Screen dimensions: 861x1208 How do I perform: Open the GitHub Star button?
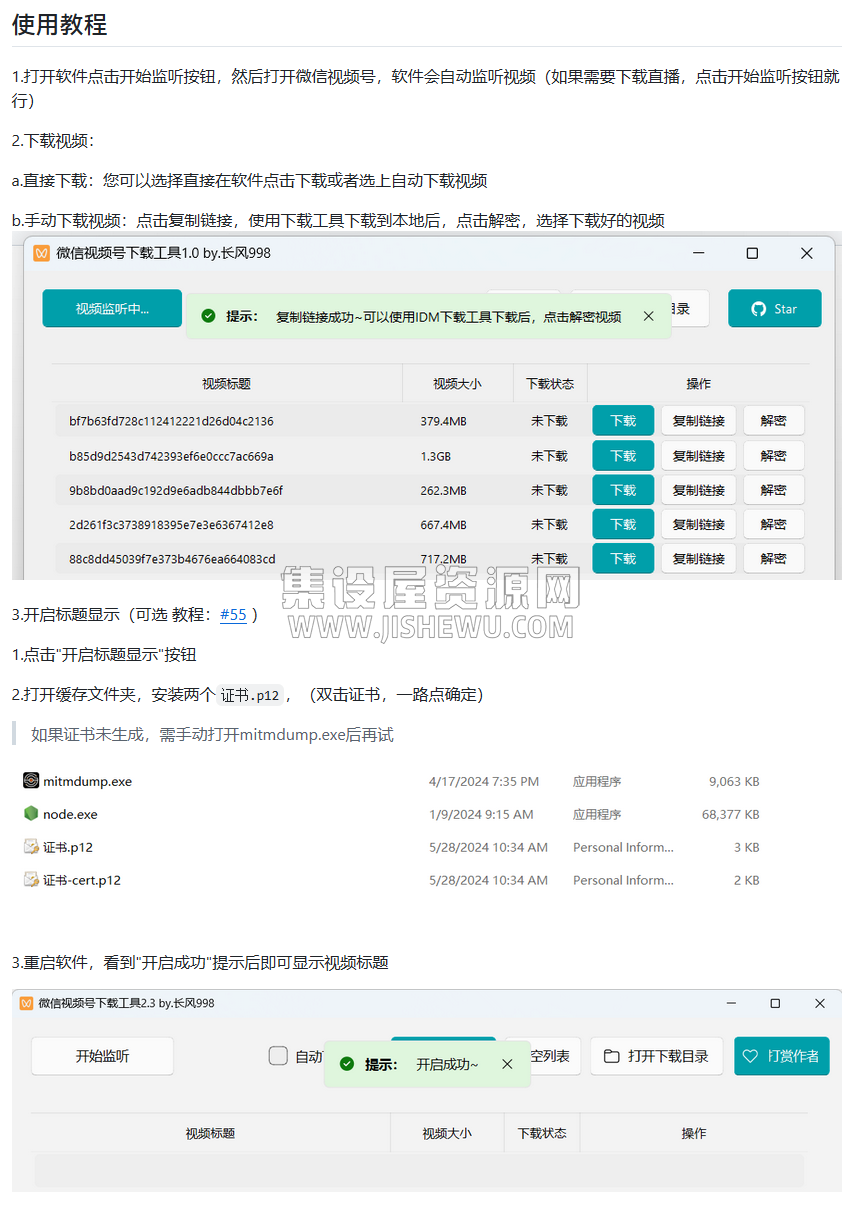point(775,308)
